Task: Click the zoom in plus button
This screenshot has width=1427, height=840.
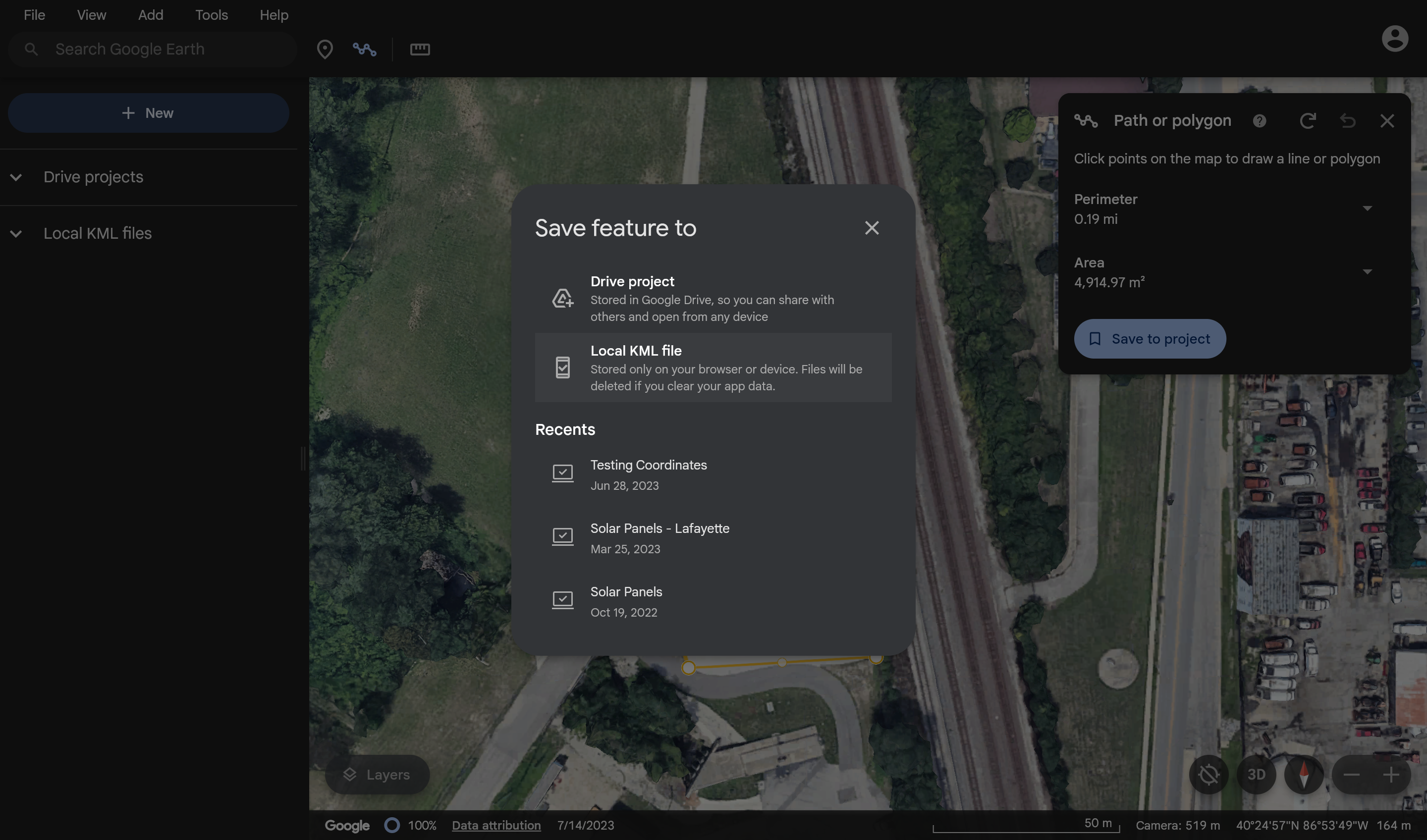Action: click(x=1390, y=774)
